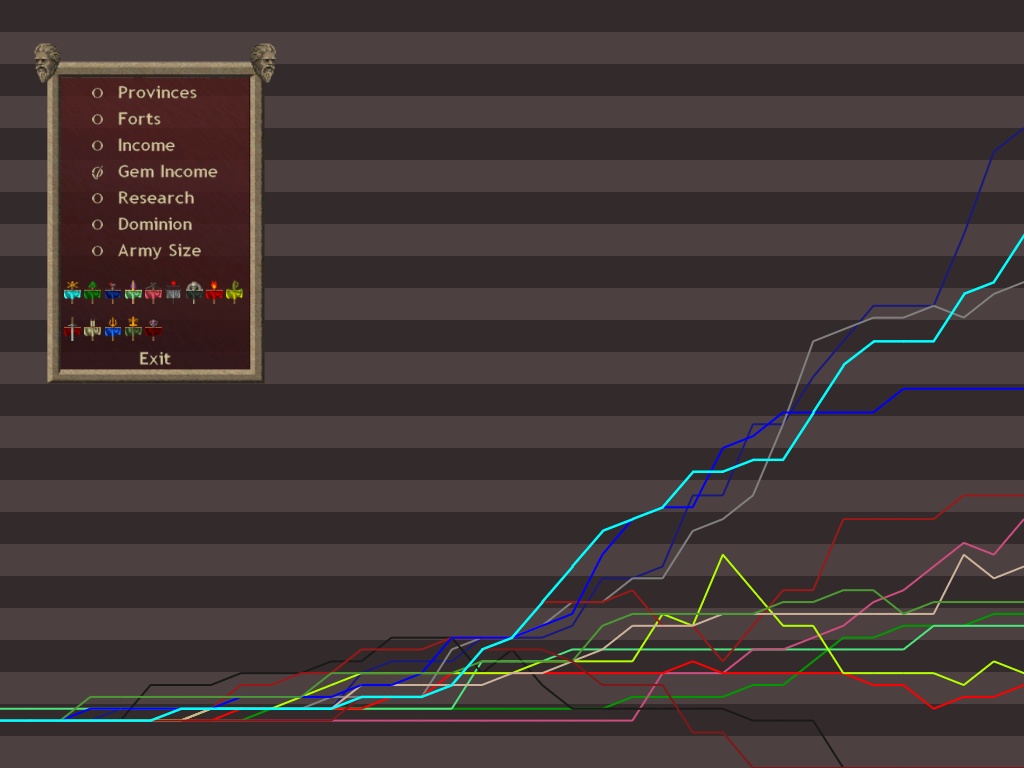Screen dimensions: 1024x768
Task: Select the Army Size radio button
Action: [97, 251]
